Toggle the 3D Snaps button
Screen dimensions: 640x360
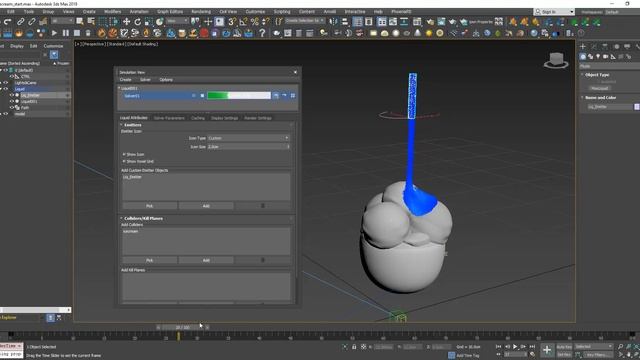coord(232,22)
